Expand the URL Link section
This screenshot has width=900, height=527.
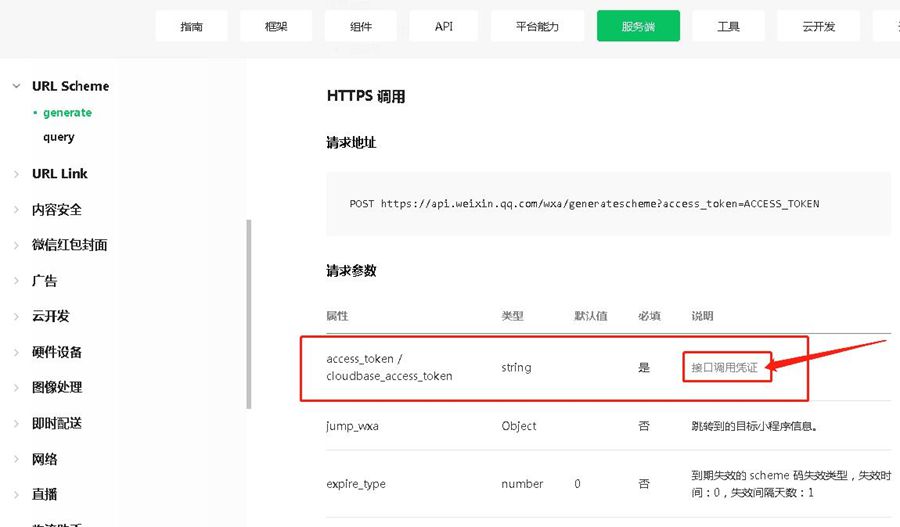click(x=59, y=174)
